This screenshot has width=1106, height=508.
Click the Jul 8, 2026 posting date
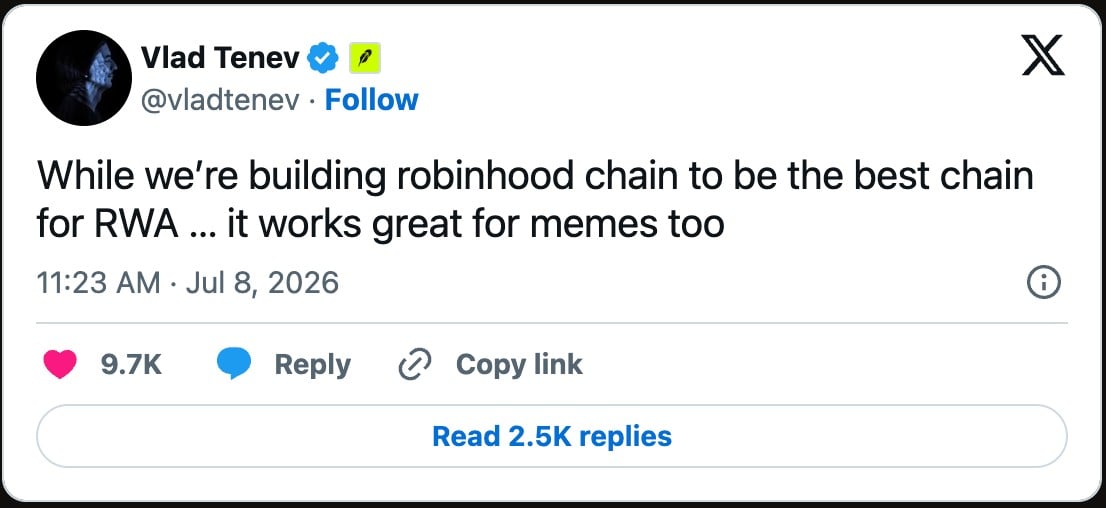262,284
